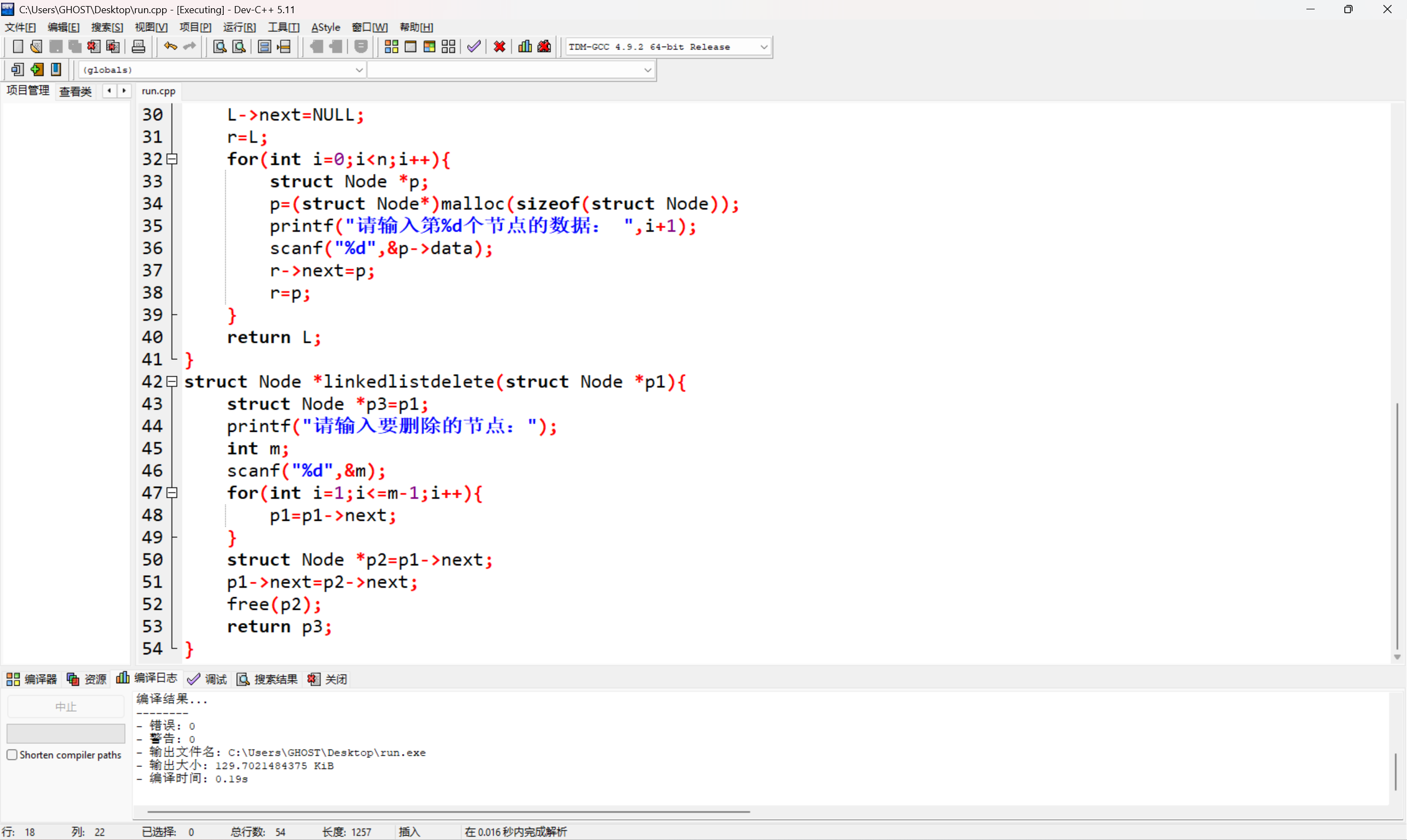Image resolution: width=1407 pixels, height=840 pixels.
Task: Switch to the 查看类 class view tab
Action: [75, 91]
